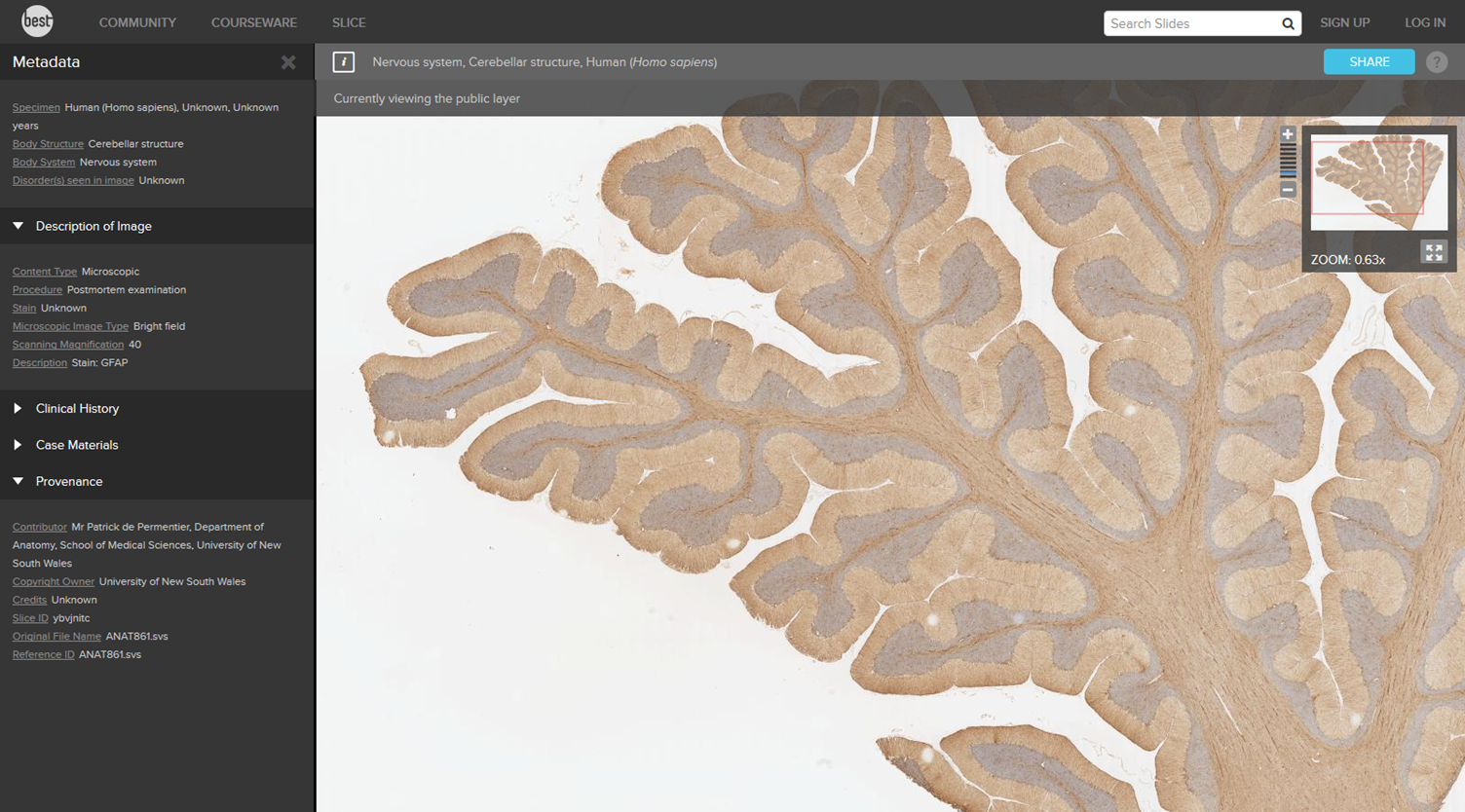Open the COURSEWARE menu

(x=254, y=22)
